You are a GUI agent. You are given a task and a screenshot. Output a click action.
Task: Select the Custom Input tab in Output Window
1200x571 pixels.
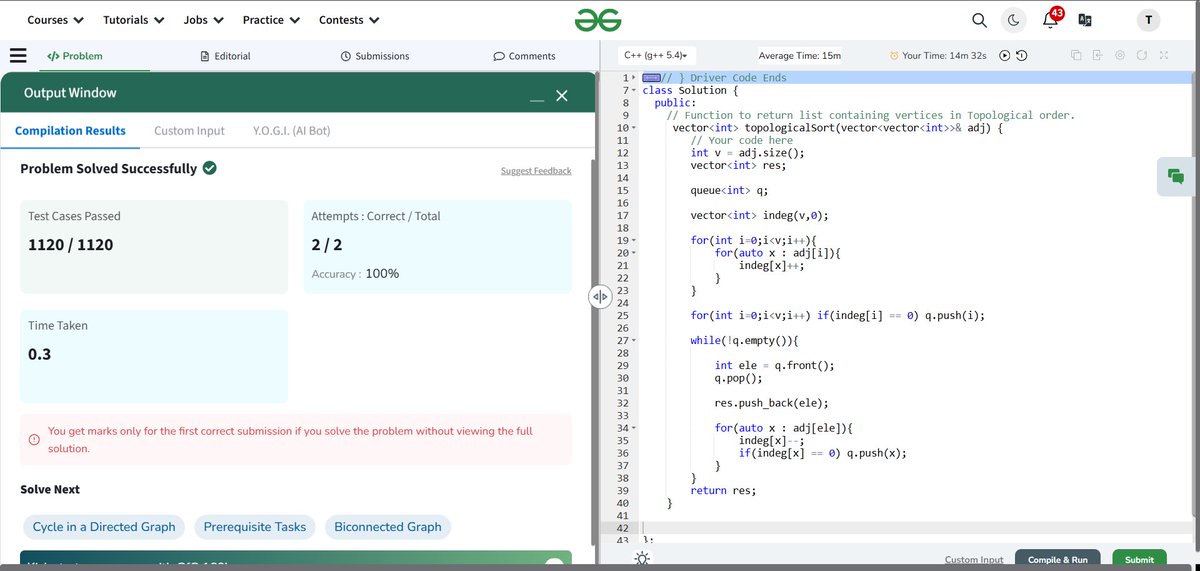point(189,130)
